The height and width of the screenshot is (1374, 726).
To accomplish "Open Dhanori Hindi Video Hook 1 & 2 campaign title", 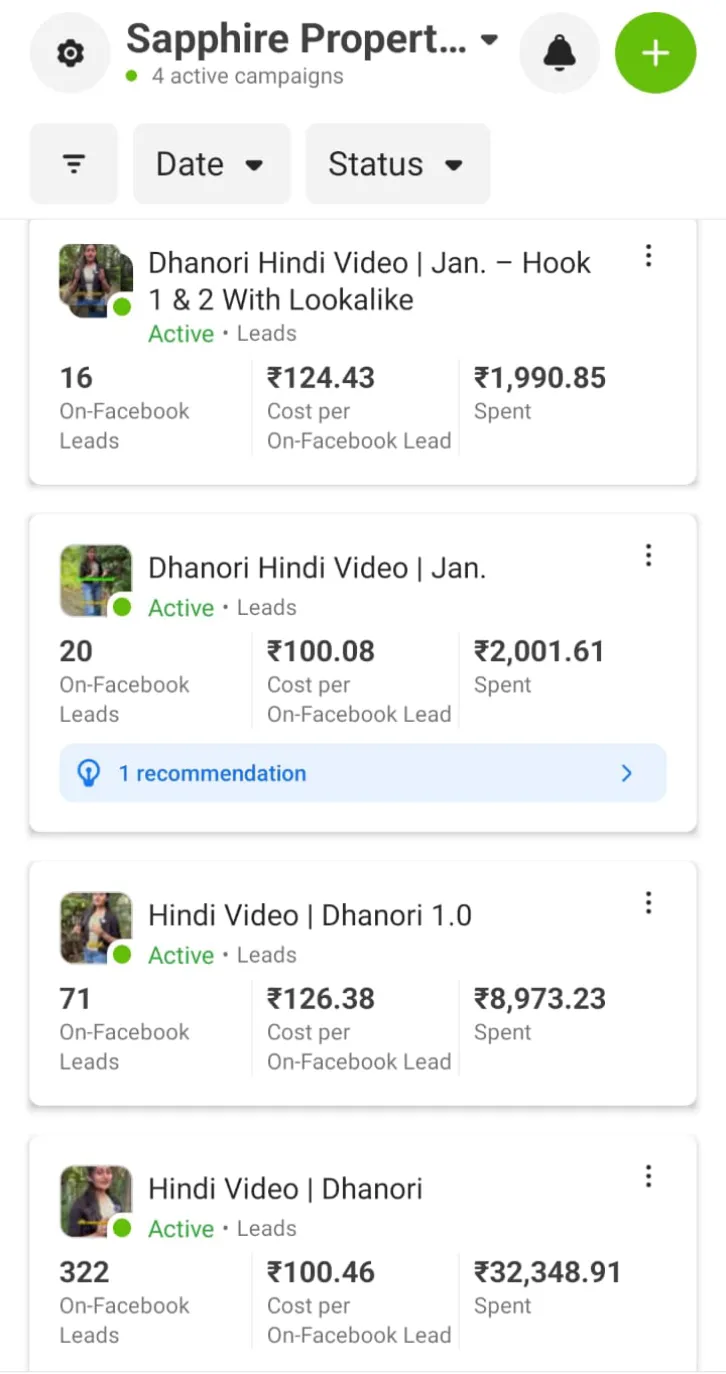I will [x=369, y=281].
